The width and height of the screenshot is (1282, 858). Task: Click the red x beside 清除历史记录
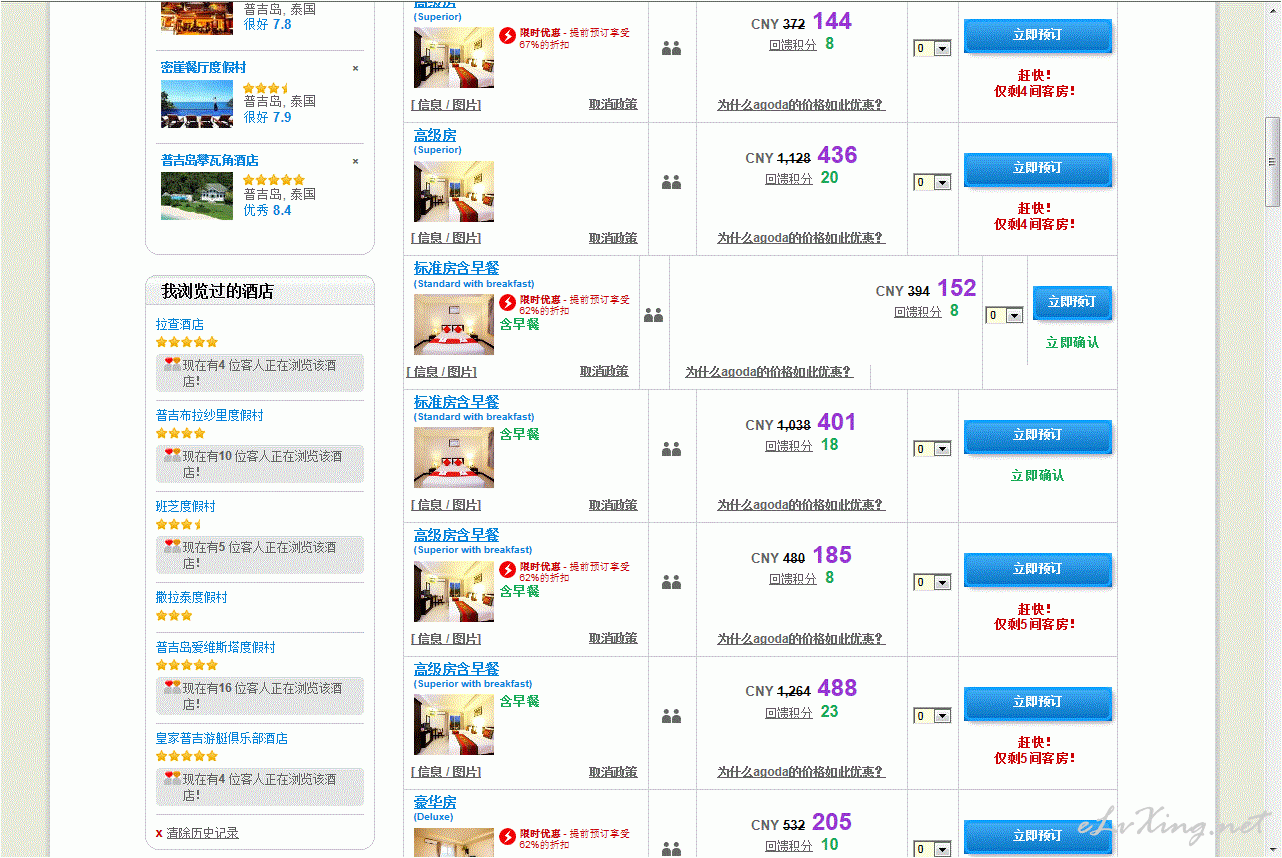(159, 834)
